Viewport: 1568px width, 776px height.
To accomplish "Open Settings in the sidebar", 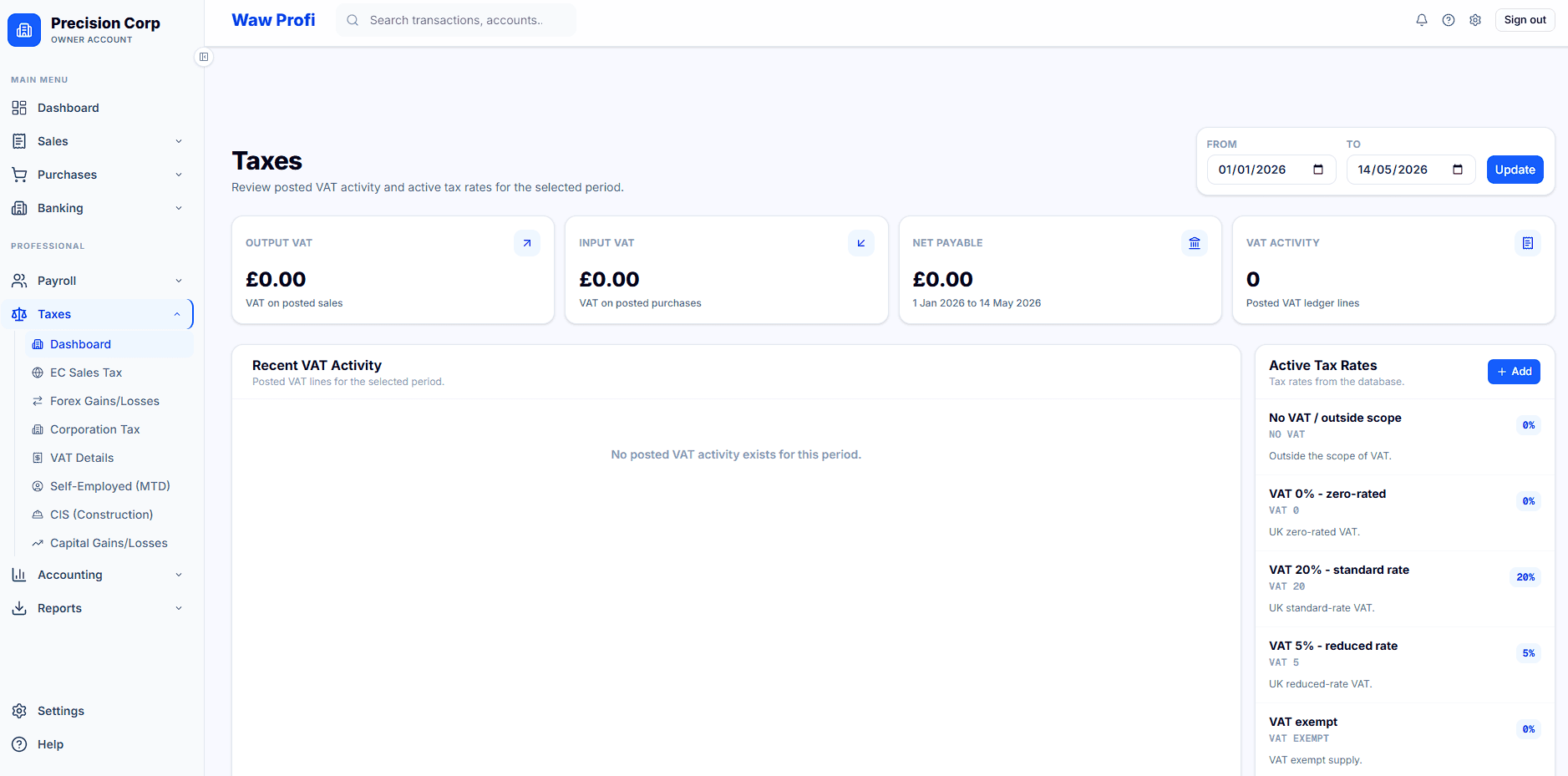I will 97,711.
